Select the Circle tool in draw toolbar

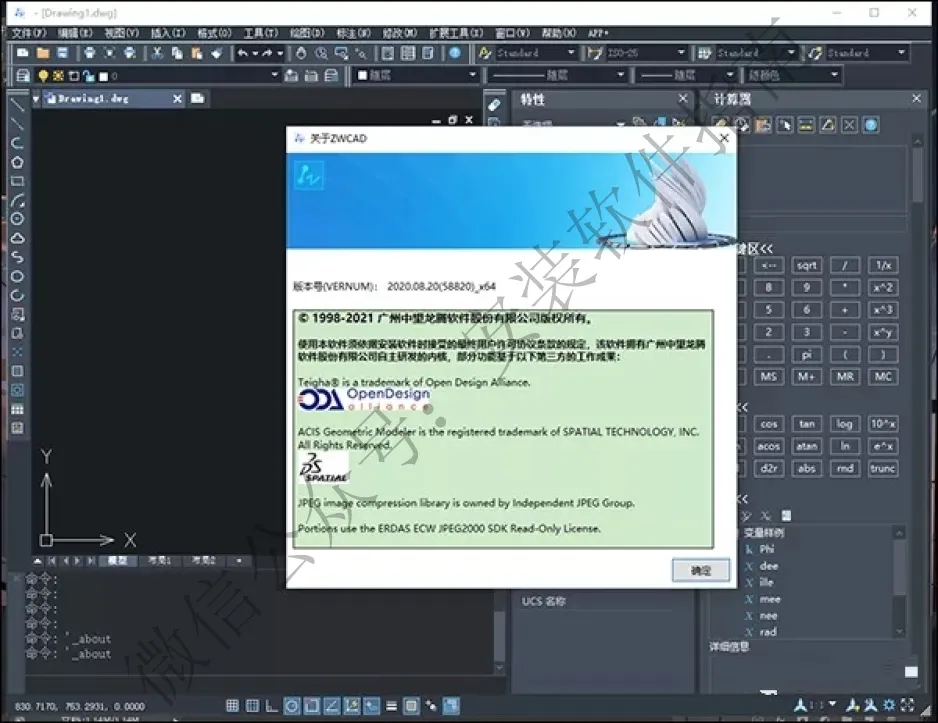17,219
